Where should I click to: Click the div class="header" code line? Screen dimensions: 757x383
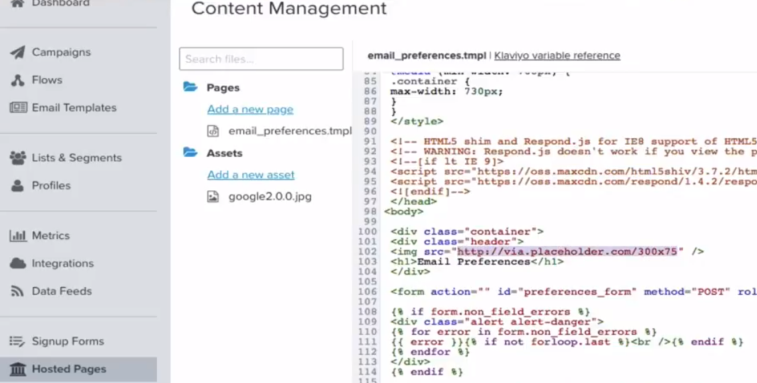457,241
